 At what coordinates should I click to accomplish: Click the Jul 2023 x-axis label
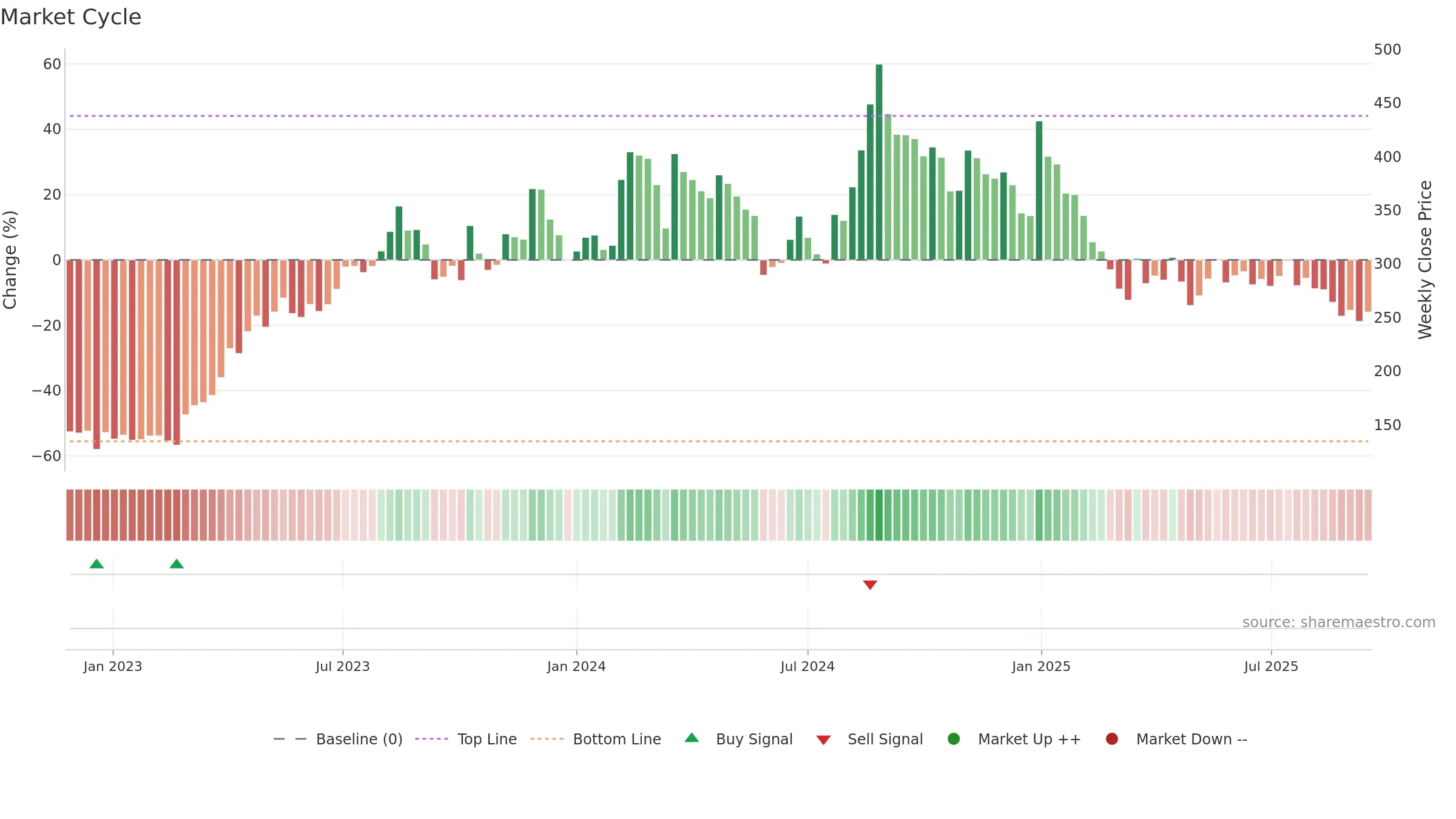[343, 666]
